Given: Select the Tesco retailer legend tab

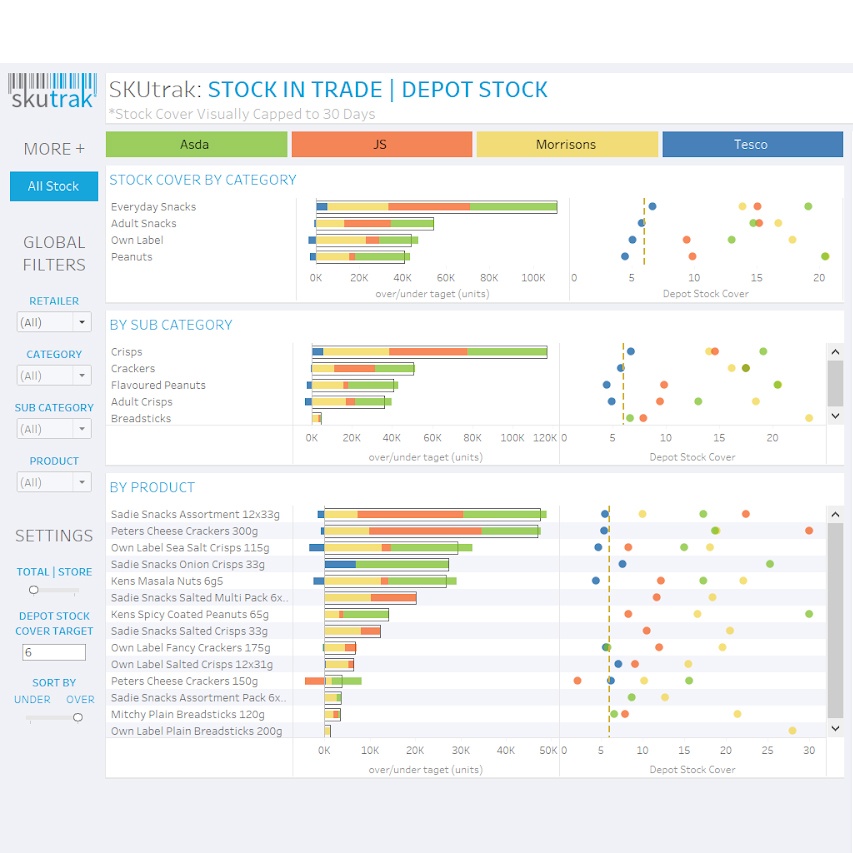Looking at the screenshot, I should [x=752, y=145].
